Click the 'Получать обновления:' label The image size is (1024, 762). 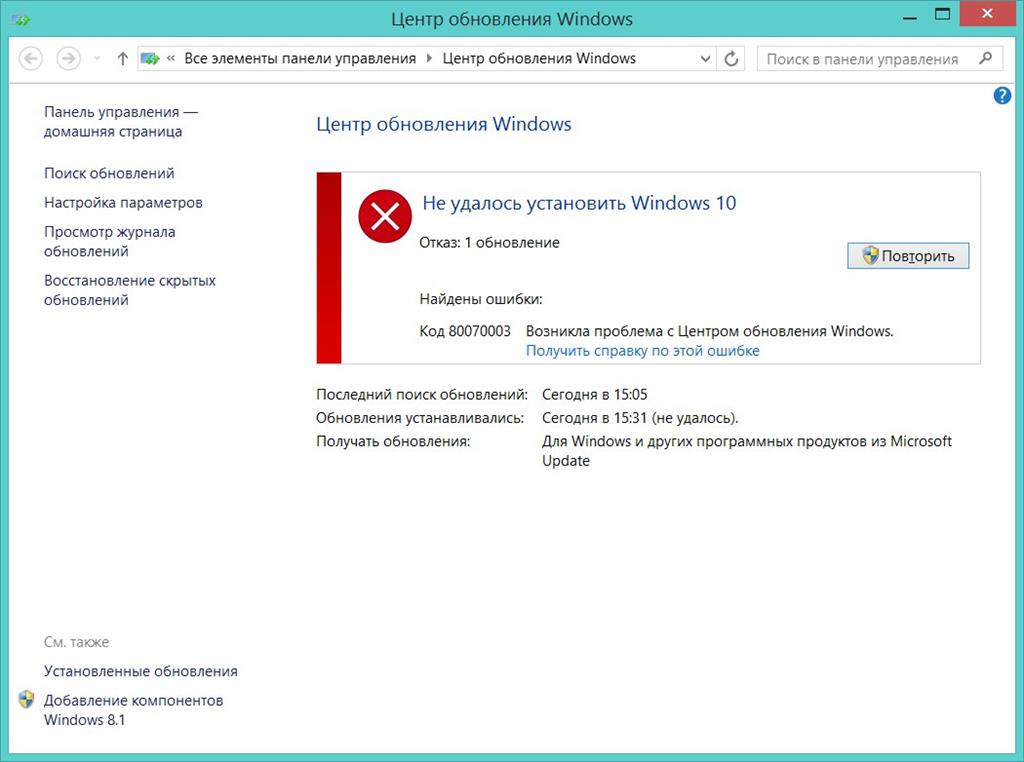pyautogui.click(x=393, y=441)
